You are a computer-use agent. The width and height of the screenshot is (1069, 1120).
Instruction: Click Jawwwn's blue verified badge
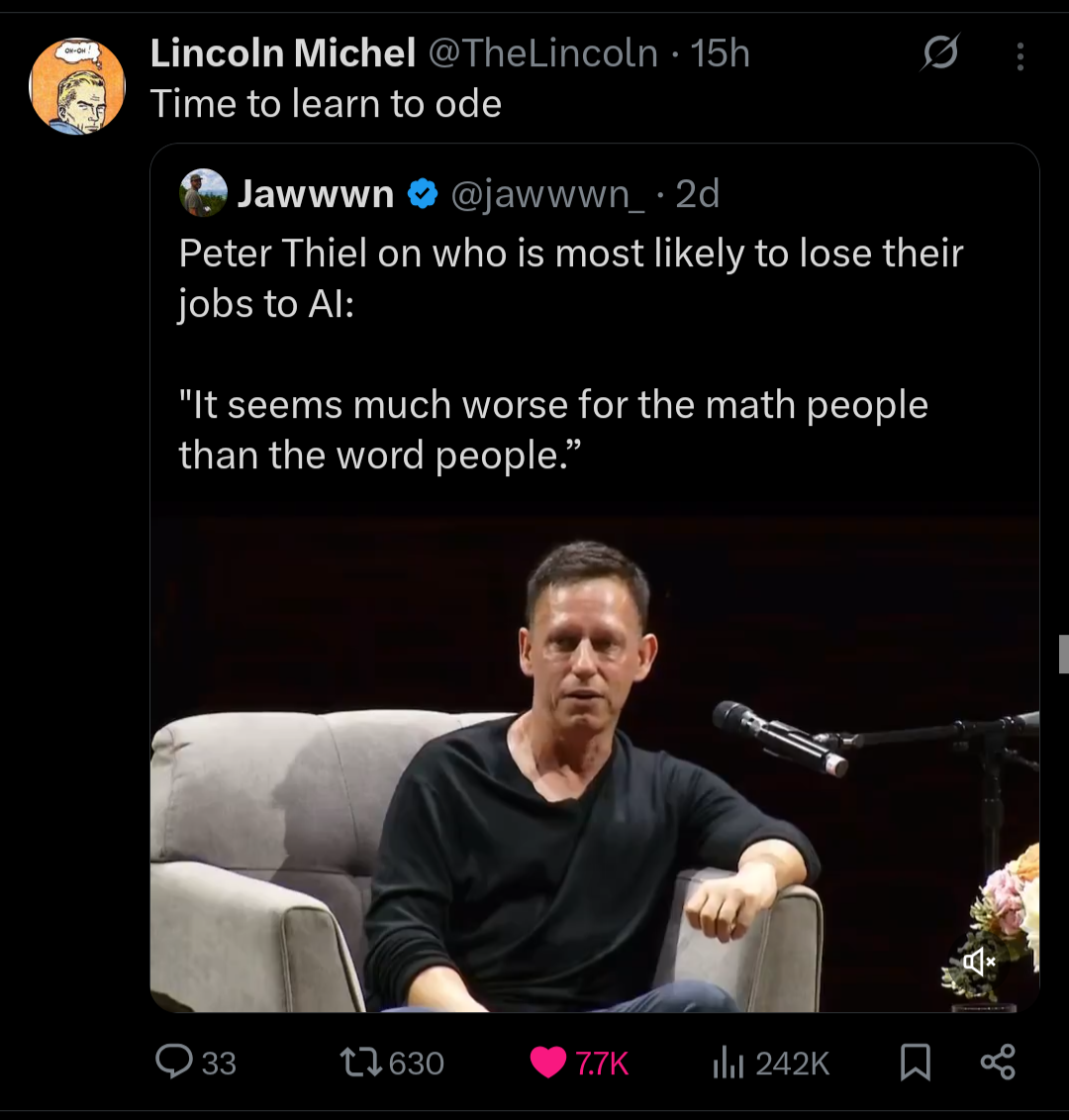(x=423, y=194)
